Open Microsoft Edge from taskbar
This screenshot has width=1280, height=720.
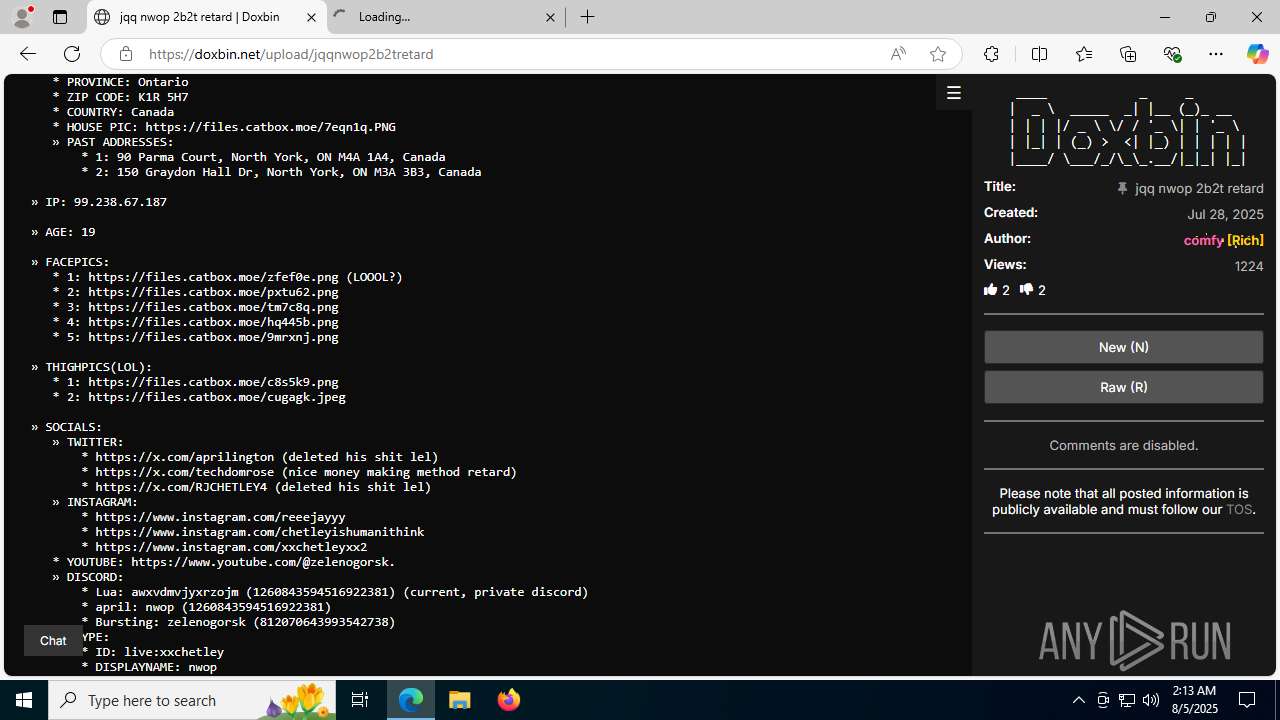(x=411, y=700)
